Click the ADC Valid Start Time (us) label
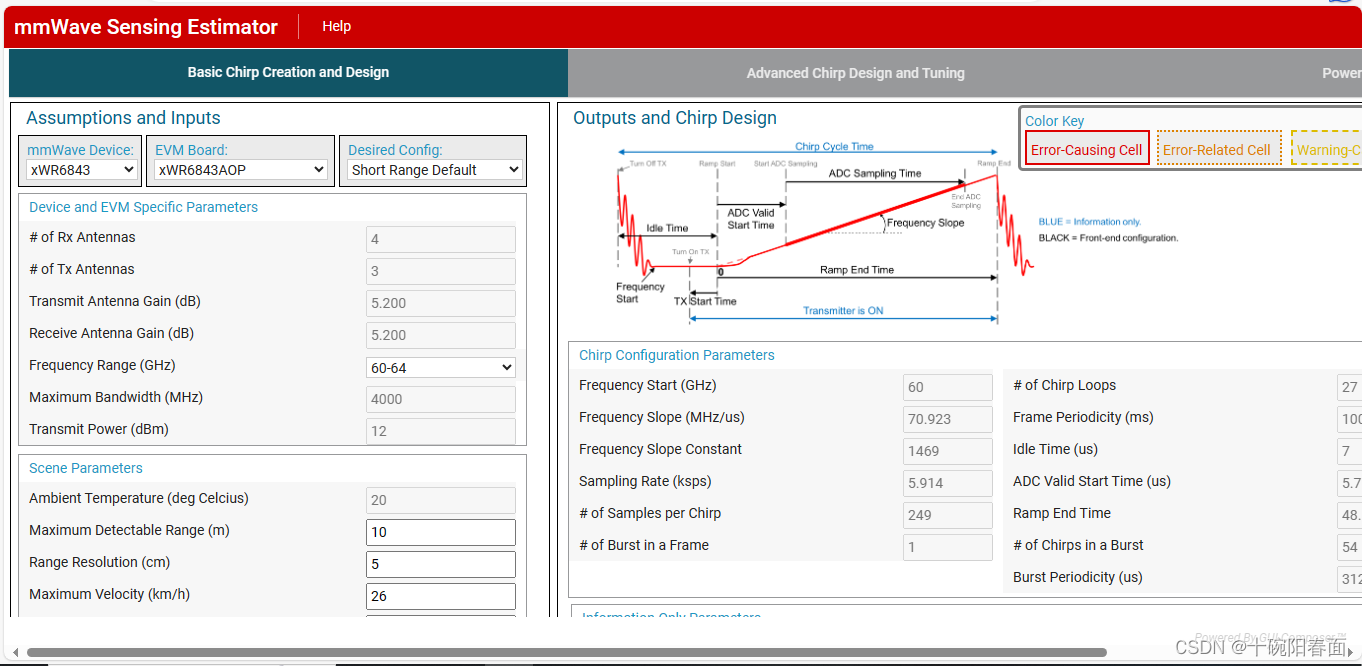Image resolution: width=1362 pixels, height=666 pixels. click(1092, 481)
